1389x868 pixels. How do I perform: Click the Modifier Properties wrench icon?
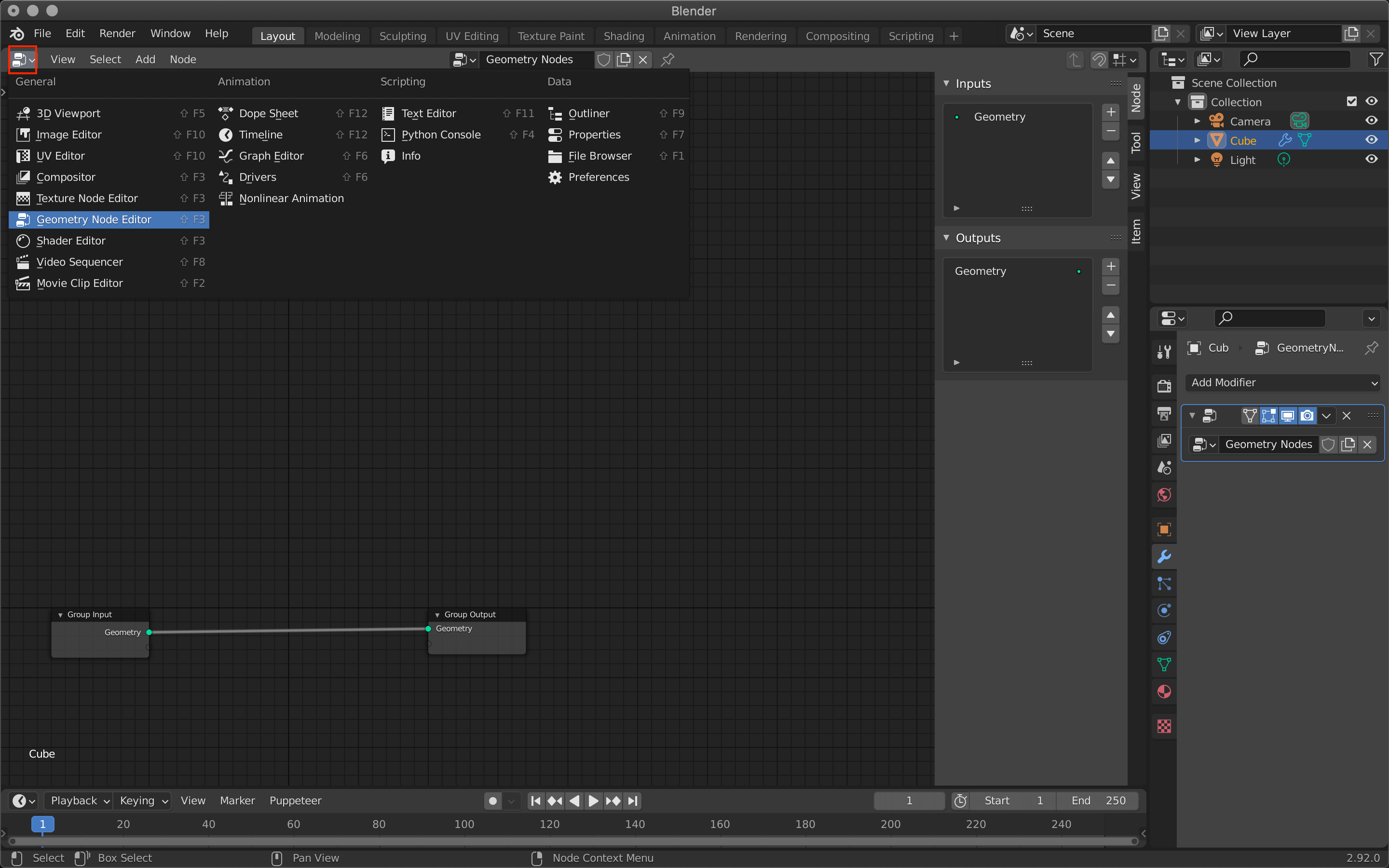pyautogui.click(x=1164, y=557)
